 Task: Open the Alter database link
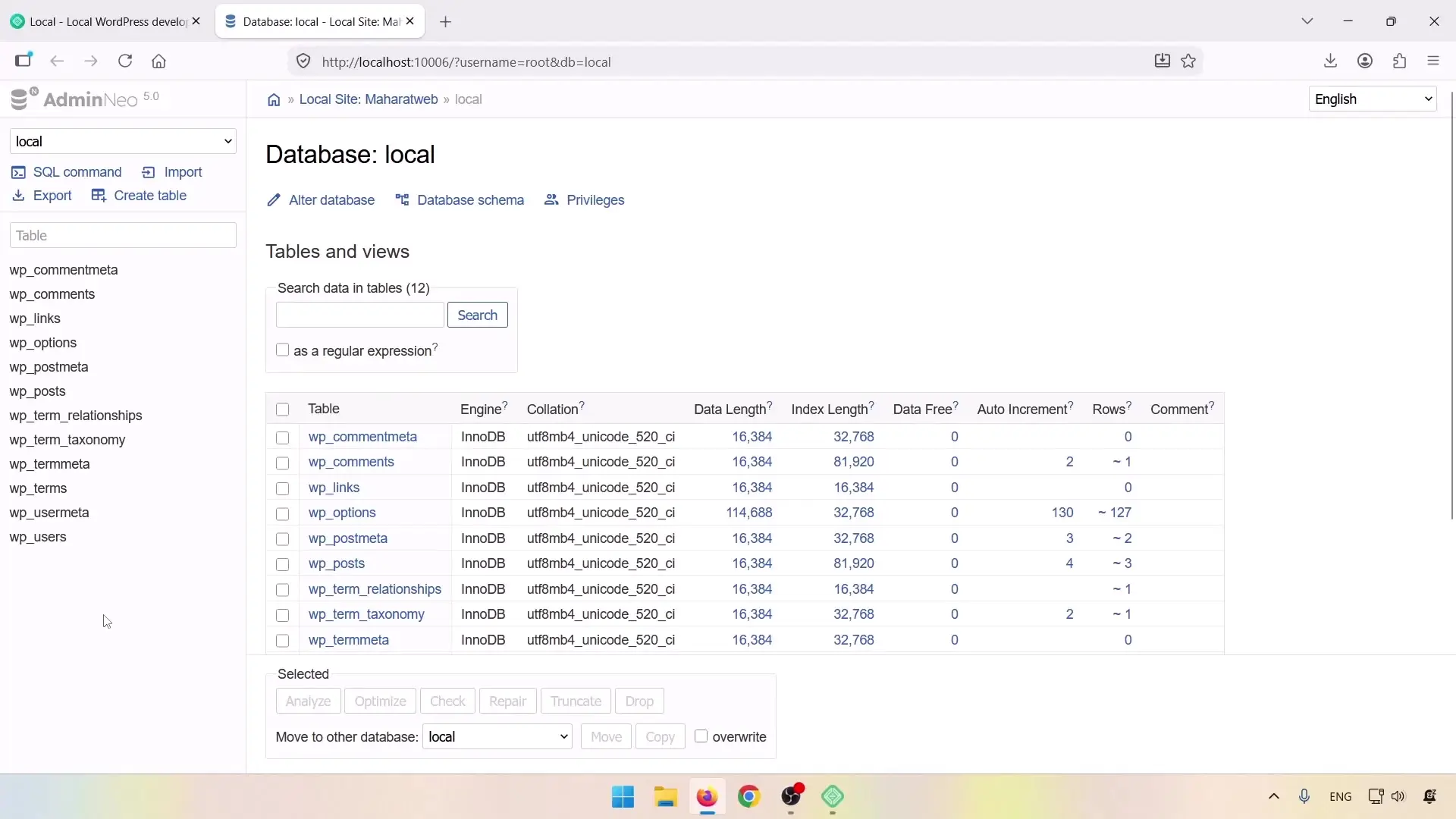(321, 200)
